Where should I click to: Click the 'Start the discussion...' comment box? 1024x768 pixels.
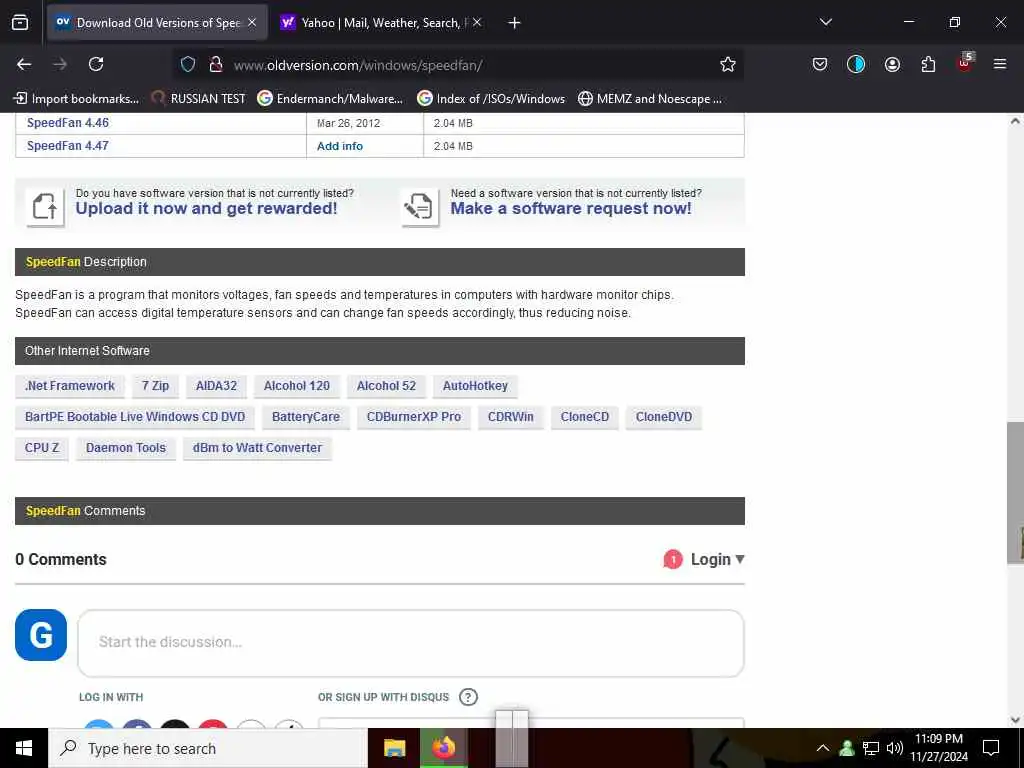tap(411, 643)
